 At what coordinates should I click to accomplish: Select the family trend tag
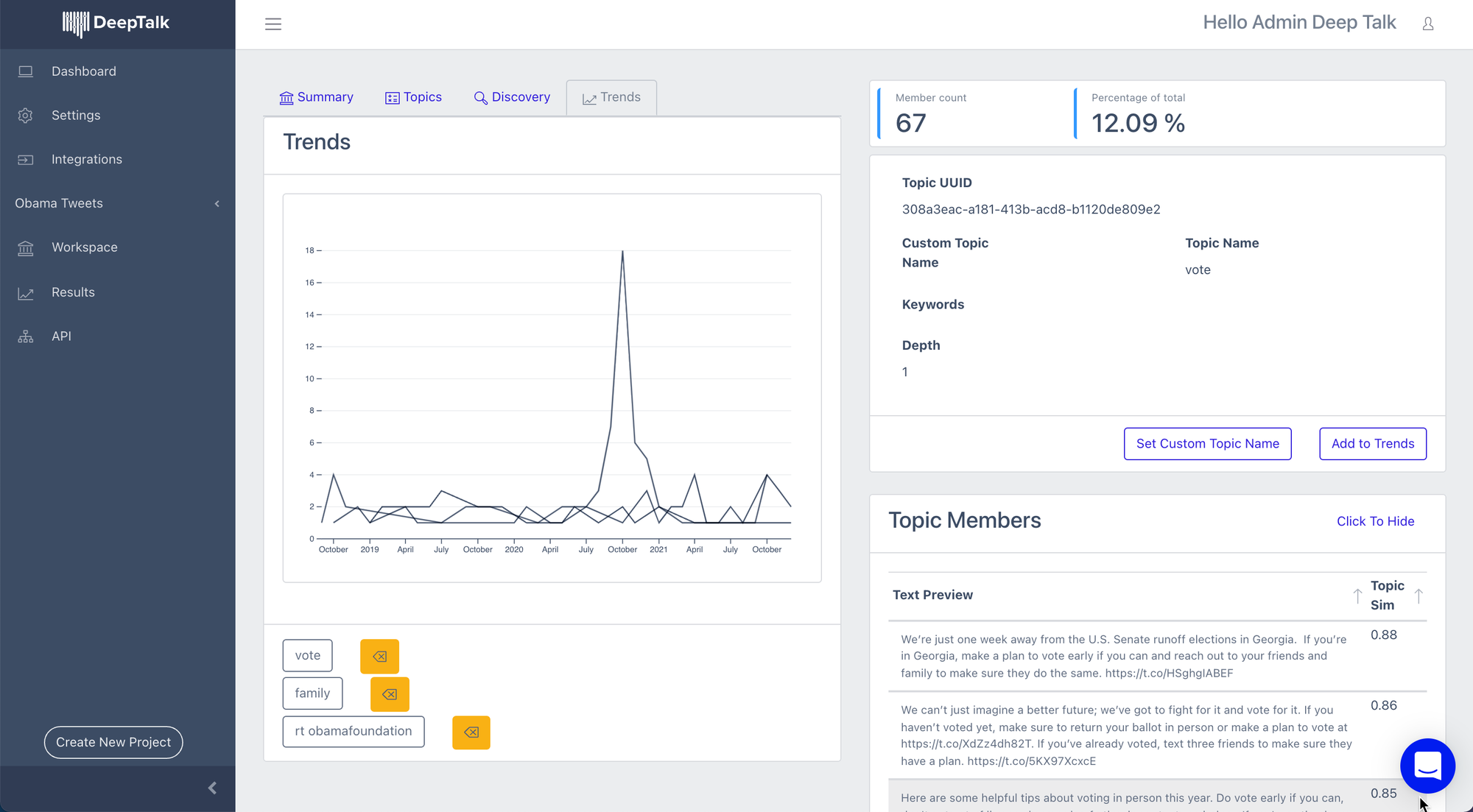[312, 693]
